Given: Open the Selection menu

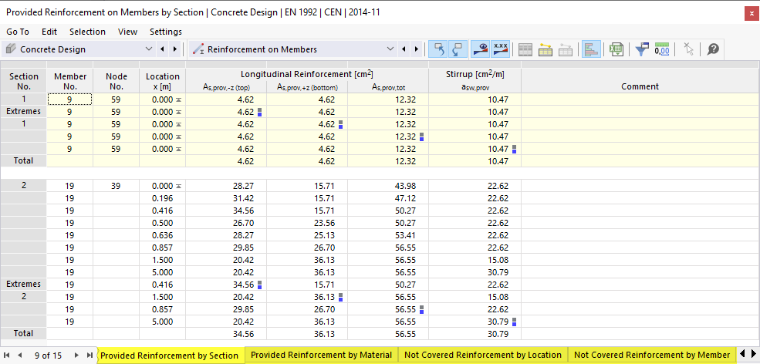Looking at the screenshot, I should (87, 32).
